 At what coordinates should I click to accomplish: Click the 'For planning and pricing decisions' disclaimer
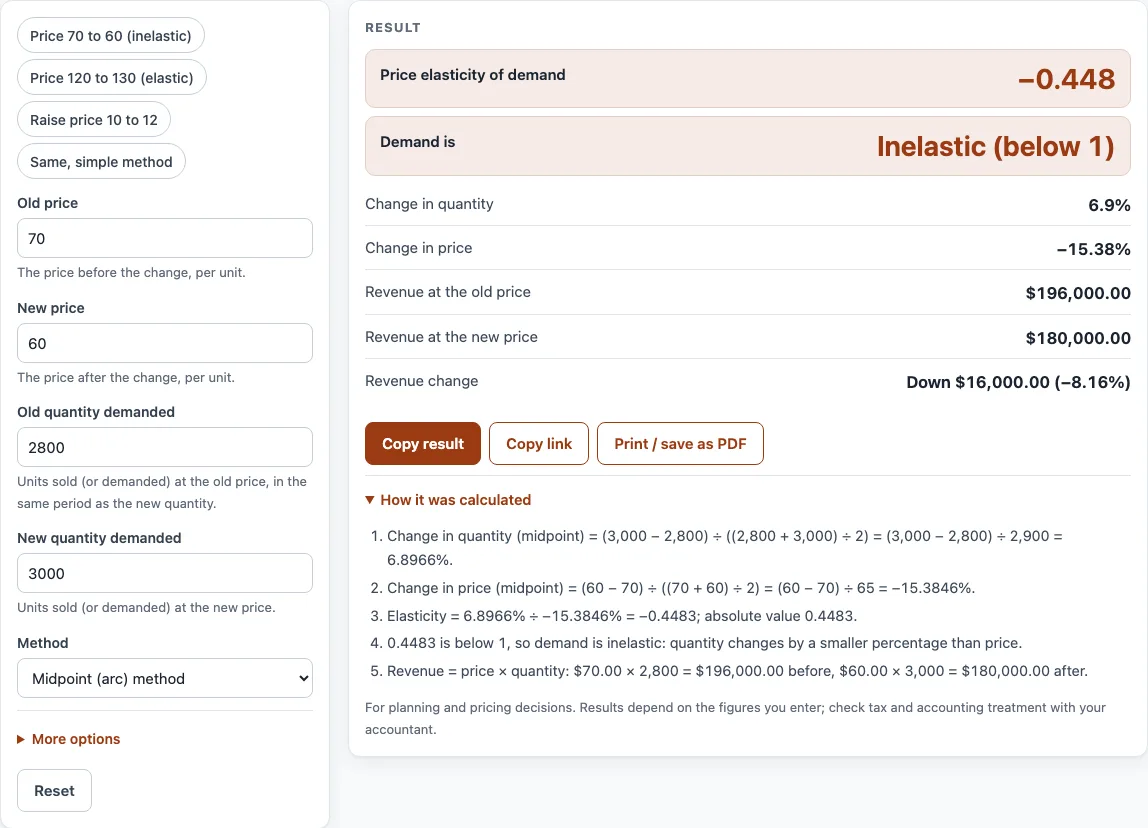click(x=735, y=718)
